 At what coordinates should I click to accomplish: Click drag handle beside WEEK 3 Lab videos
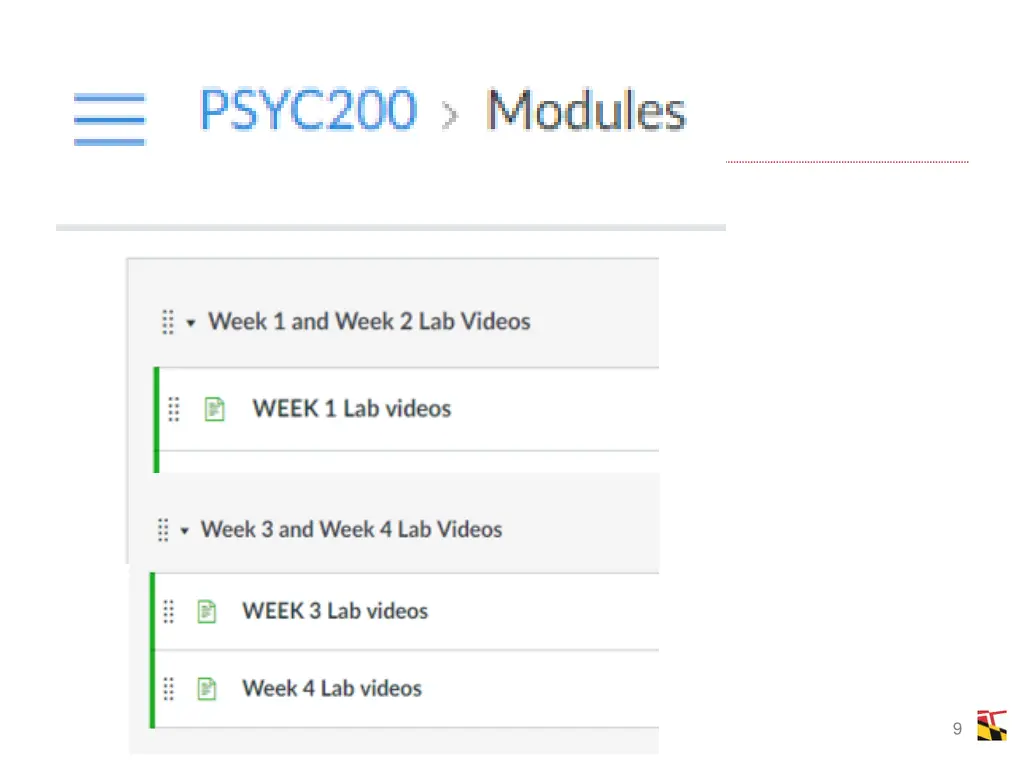pos(168,612)
